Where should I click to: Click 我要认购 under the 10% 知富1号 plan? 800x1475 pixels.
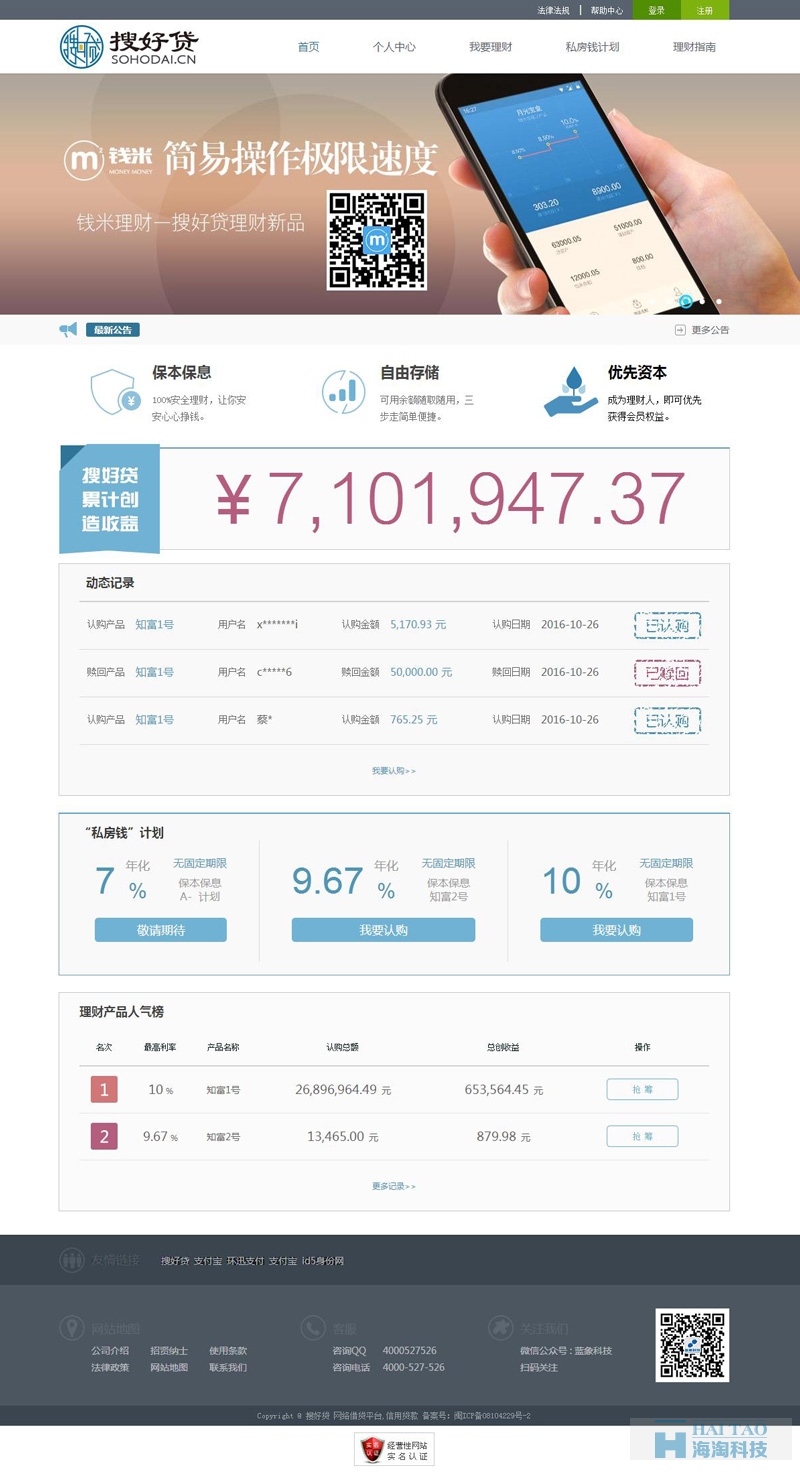tap(616, 930)
